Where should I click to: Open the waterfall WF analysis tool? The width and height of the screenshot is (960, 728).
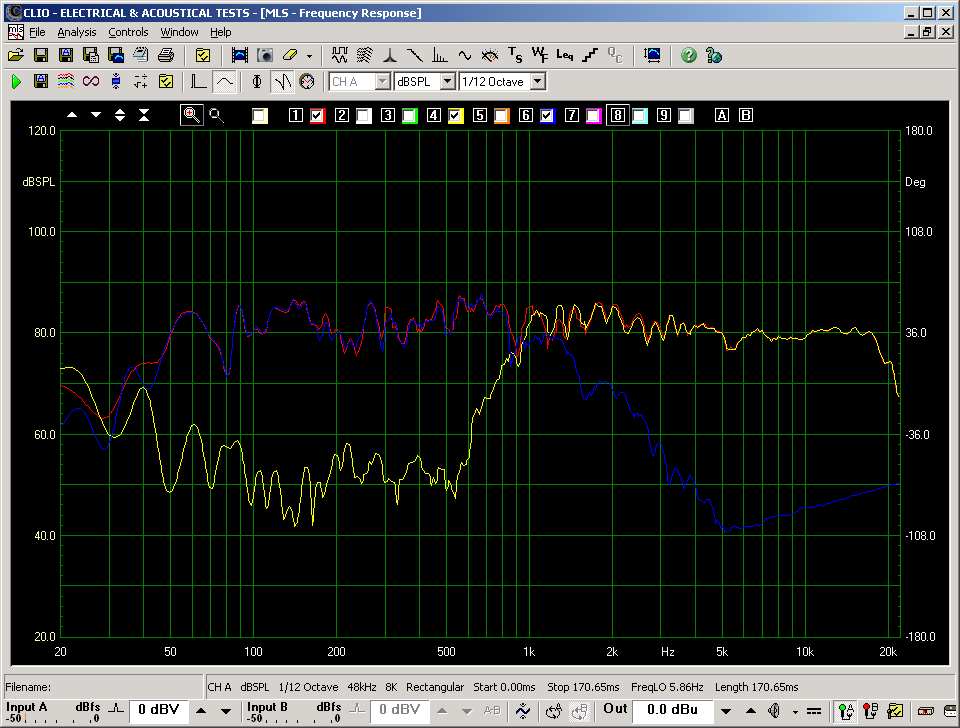pyautogui.click(x=540, y=55)
